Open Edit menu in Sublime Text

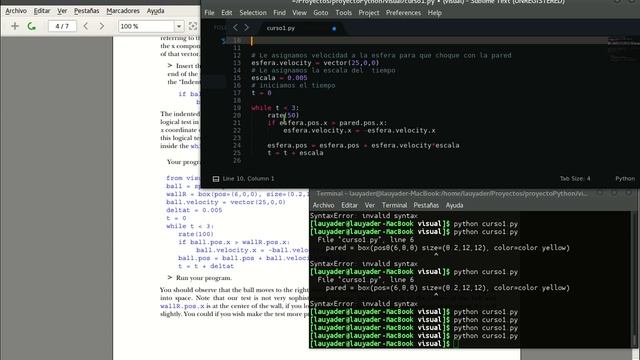pyautogui.click(x=227, y=13)
